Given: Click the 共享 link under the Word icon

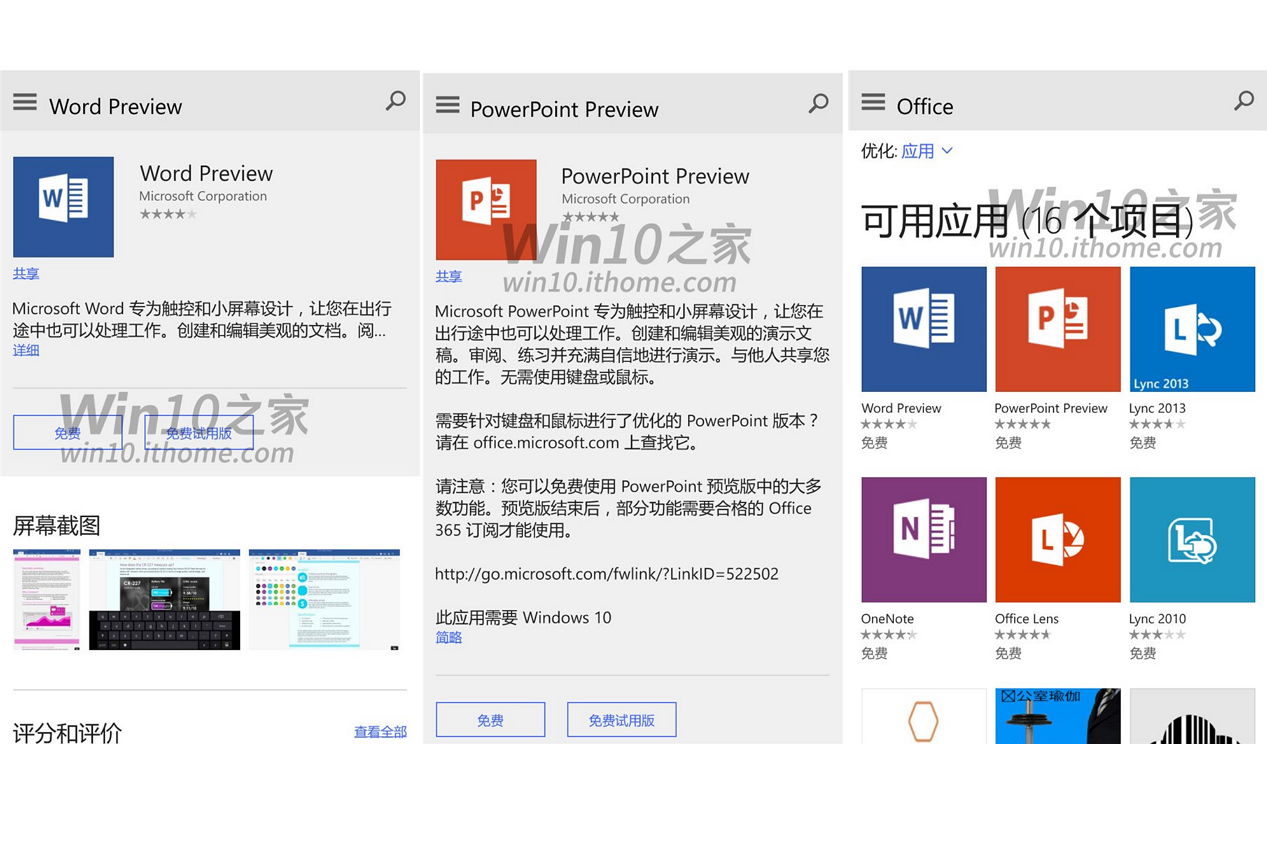Looking at the screenshot, I should (26, 274).
